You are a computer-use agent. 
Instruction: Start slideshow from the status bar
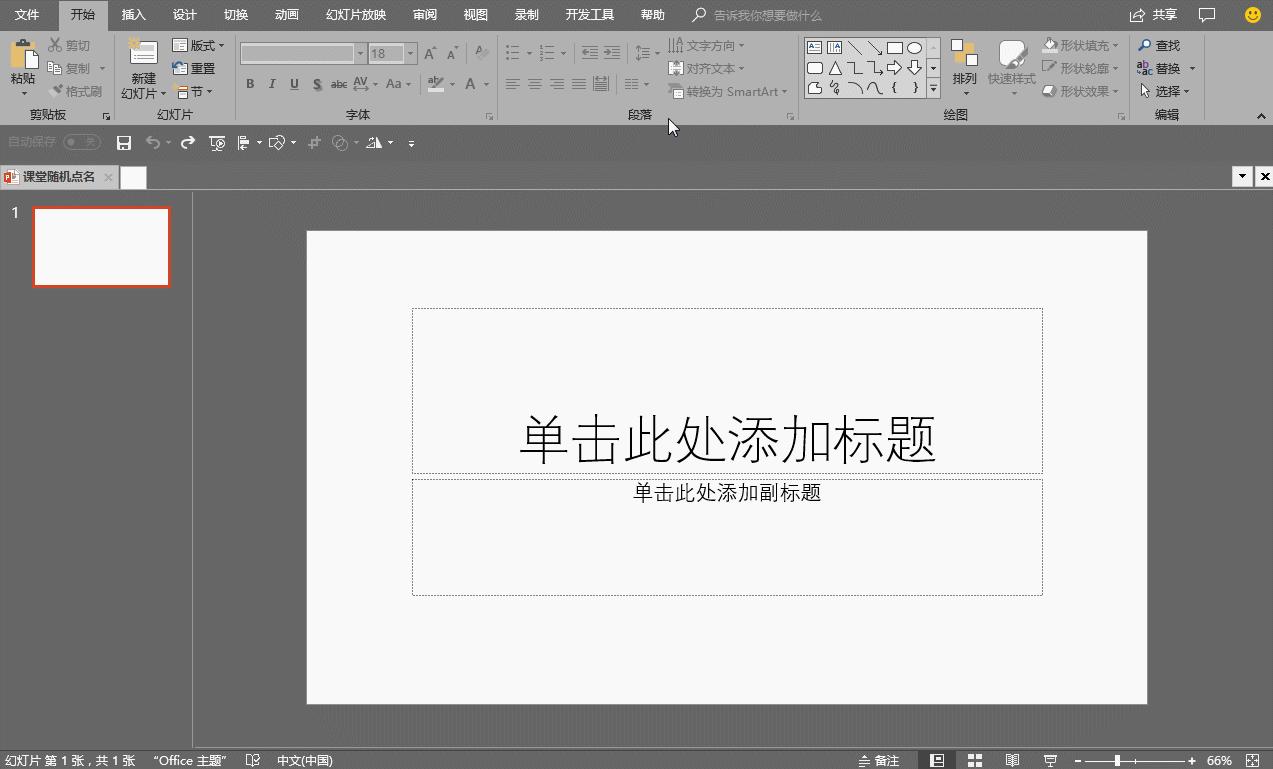pyautogui.click(x=1049, y=760)
